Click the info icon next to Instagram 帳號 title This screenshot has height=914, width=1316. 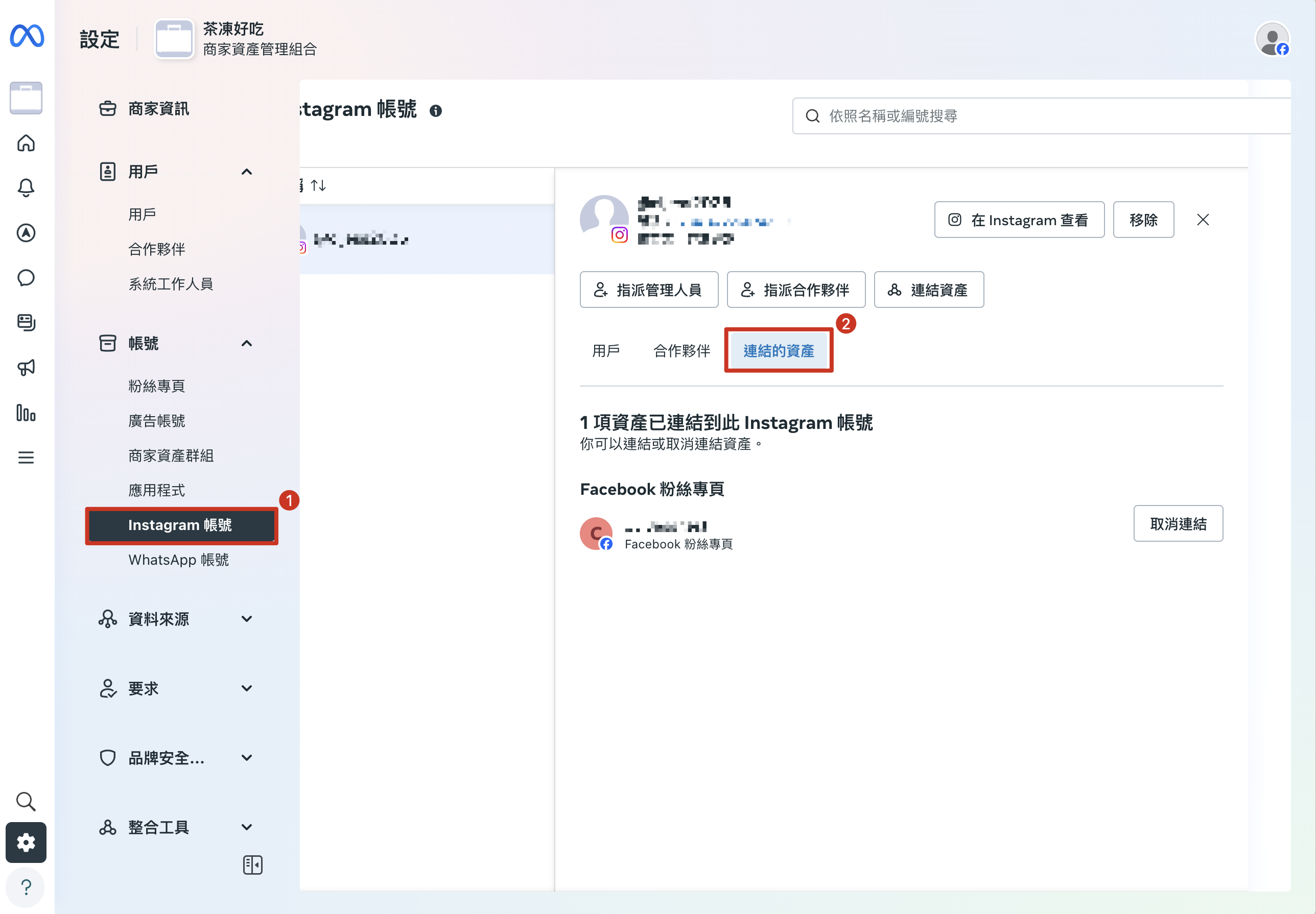[435, 110]
